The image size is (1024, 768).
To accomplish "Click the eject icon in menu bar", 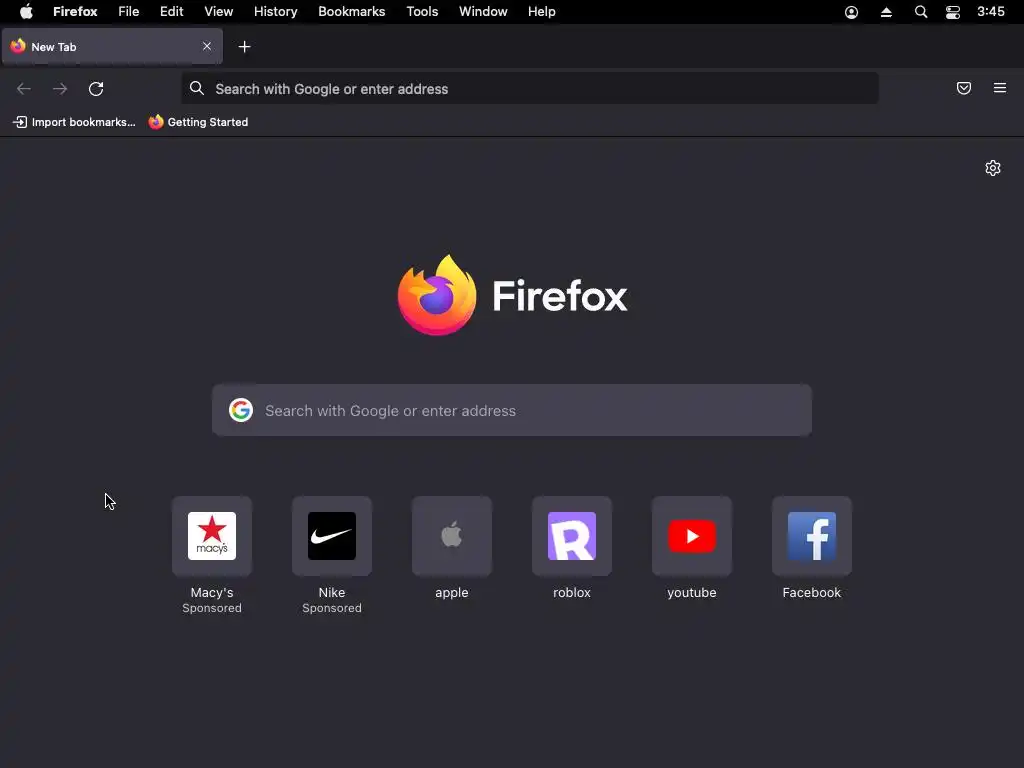I will [886, 12].
